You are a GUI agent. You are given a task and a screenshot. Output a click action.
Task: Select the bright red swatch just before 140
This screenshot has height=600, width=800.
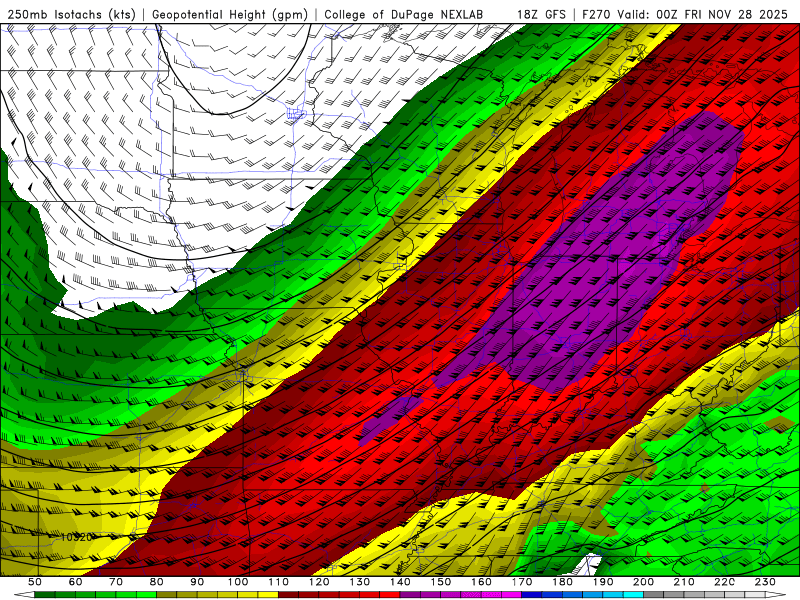coord(390,595)
